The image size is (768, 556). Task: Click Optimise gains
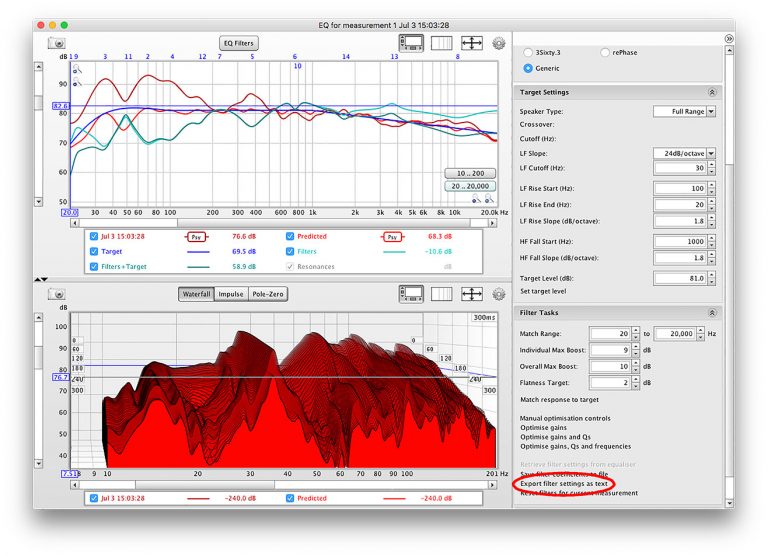point(543,428)
